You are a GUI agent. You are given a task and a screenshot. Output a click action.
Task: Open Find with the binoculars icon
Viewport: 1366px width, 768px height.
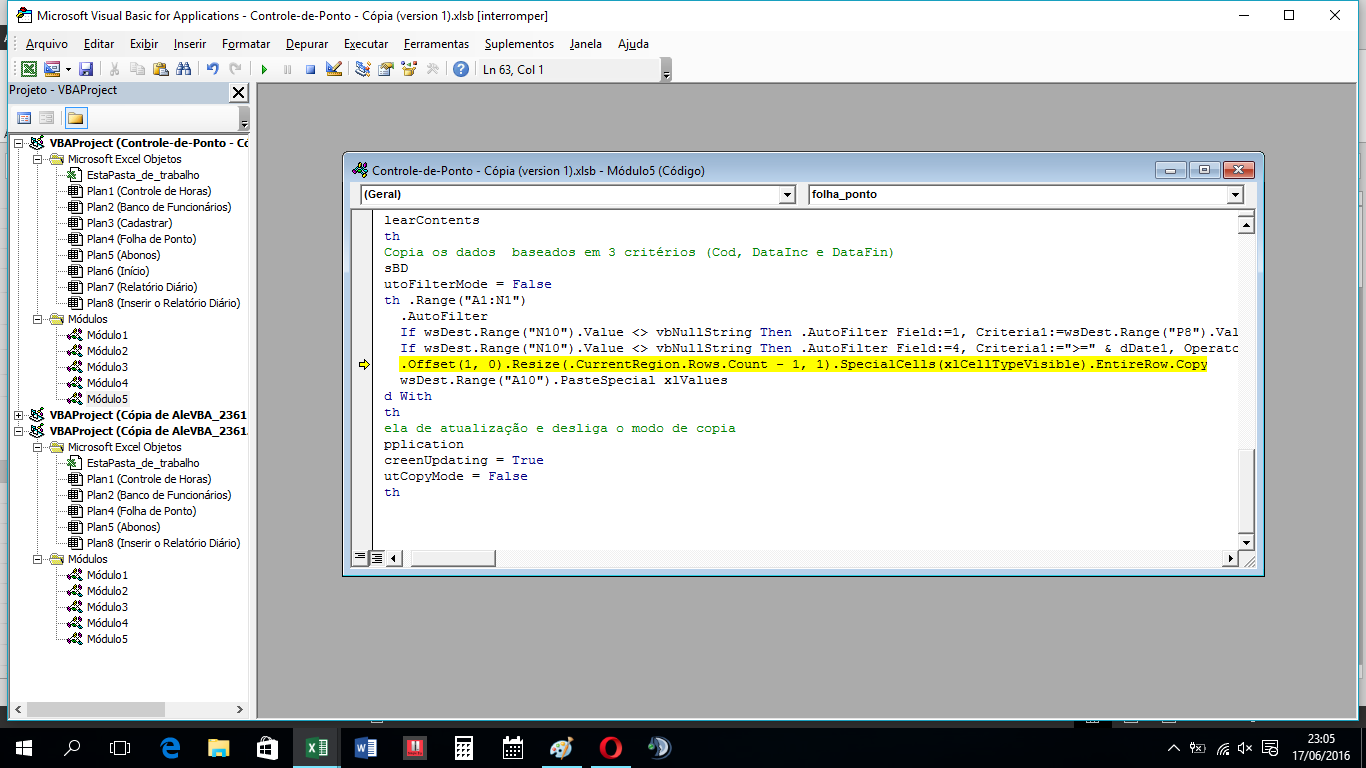(183, 69)
